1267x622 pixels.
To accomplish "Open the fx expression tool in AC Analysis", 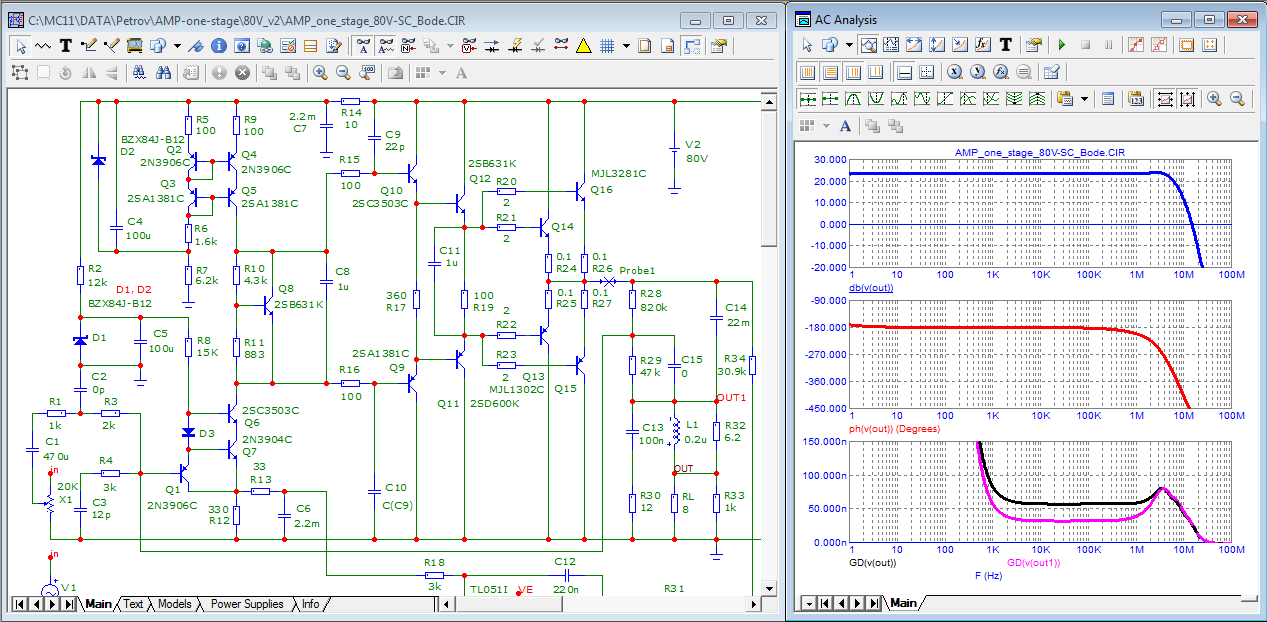I will click(x=982, y=45).
